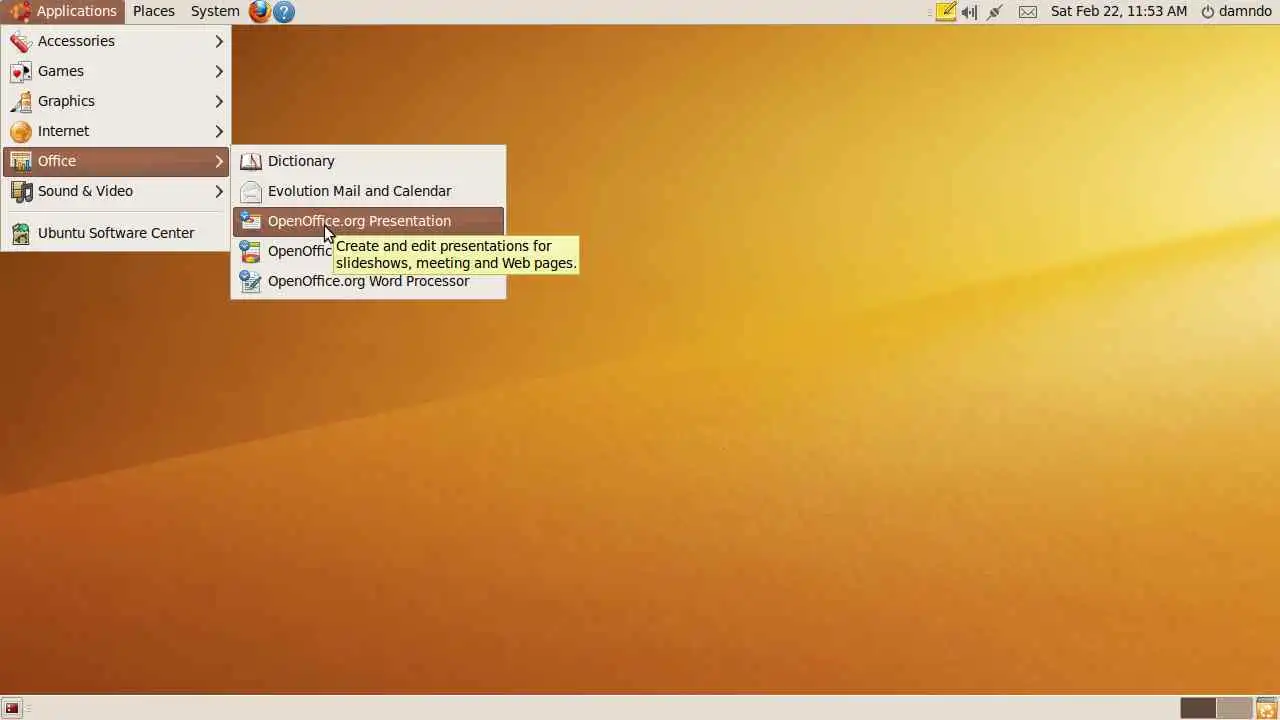Launch the Firefox browser from the top panel
The width and height of the screenshot is (1280, 720).
click(260, 11)
